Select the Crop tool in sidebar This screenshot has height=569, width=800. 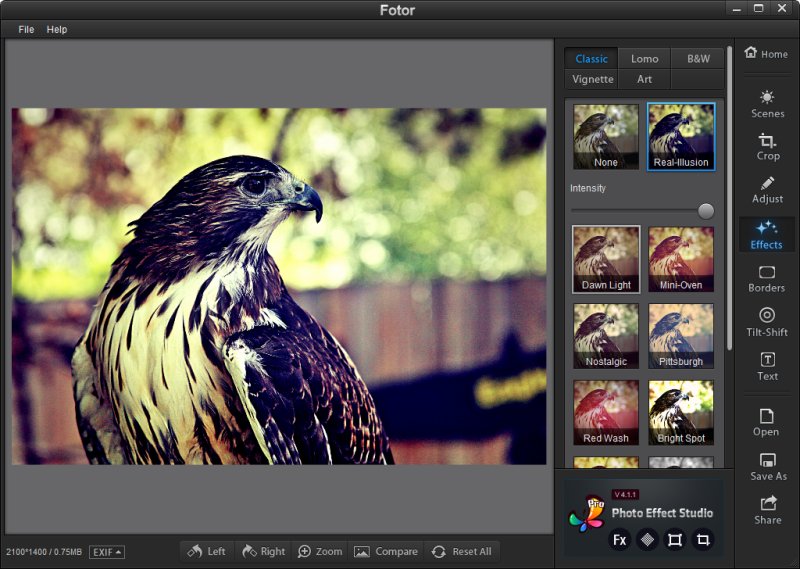(x=767, y=146)
